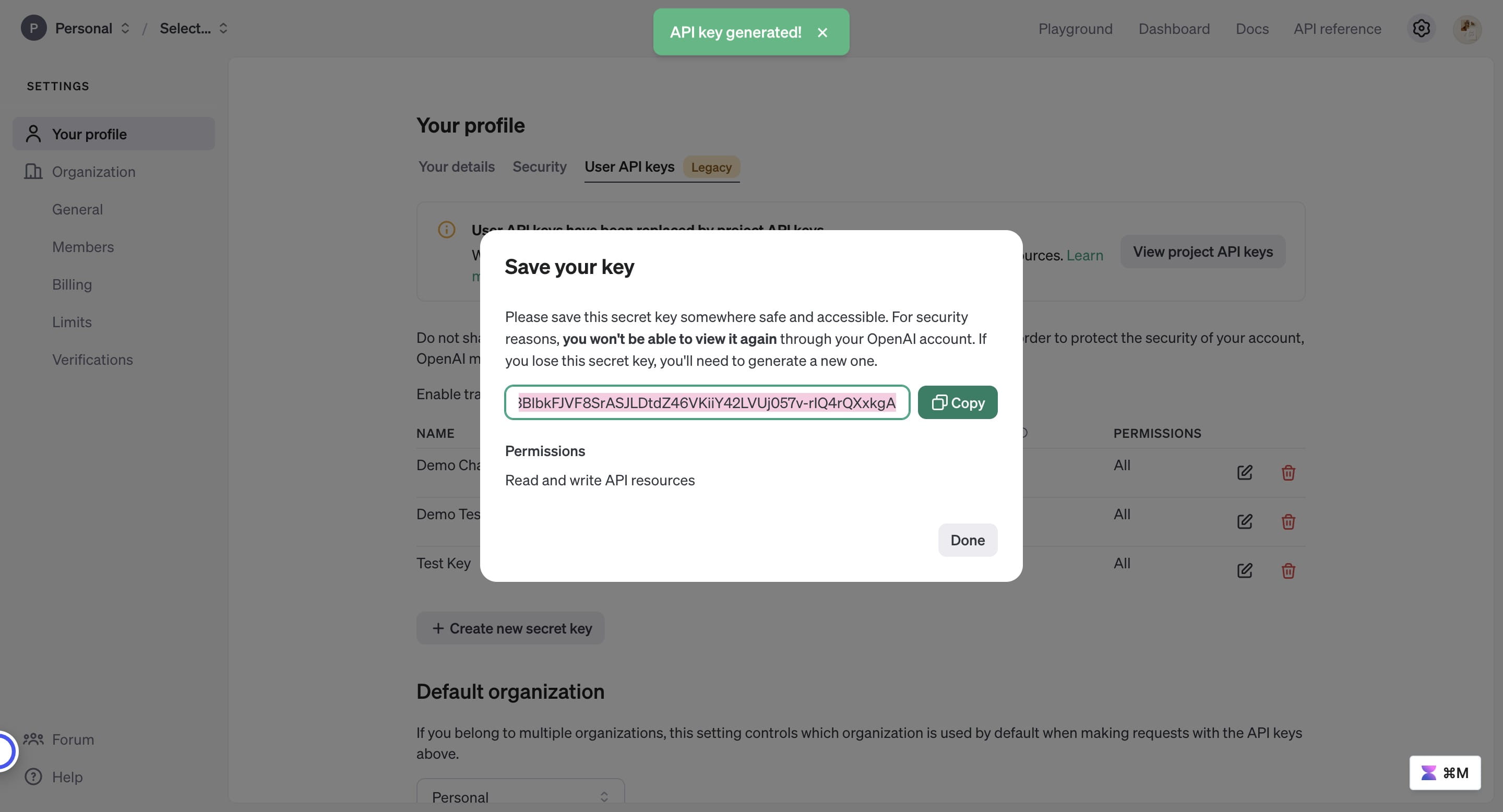Click inside the secret key field
Screen dimensions: 1503x812
tap(707, 402)
